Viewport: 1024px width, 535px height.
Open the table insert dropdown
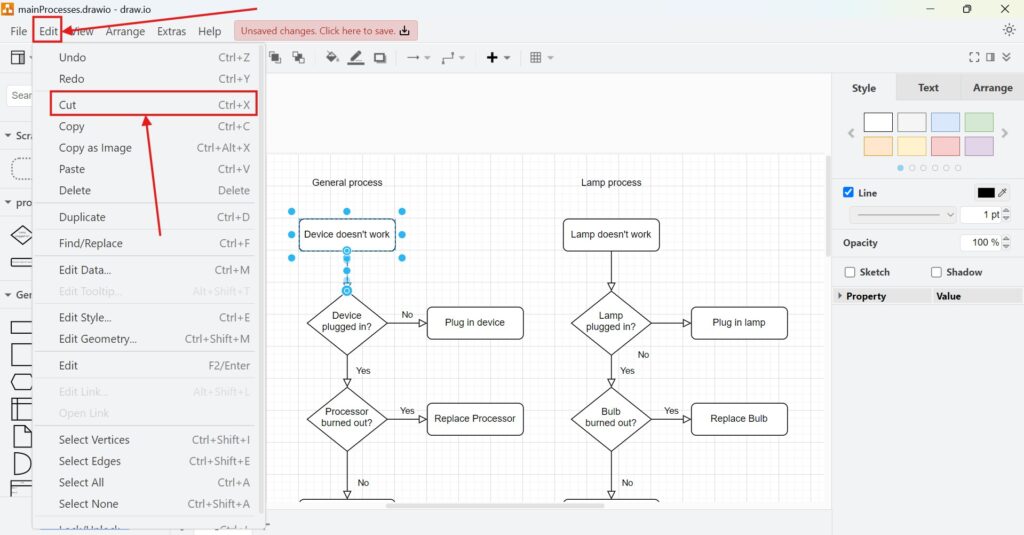541,58
